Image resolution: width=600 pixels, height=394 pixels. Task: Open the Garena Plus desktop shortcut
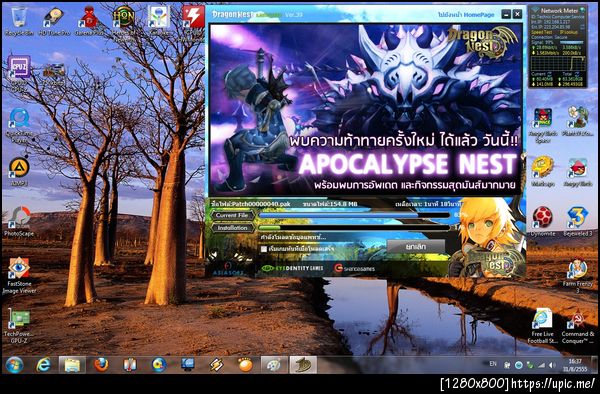(x=89, y=21)
